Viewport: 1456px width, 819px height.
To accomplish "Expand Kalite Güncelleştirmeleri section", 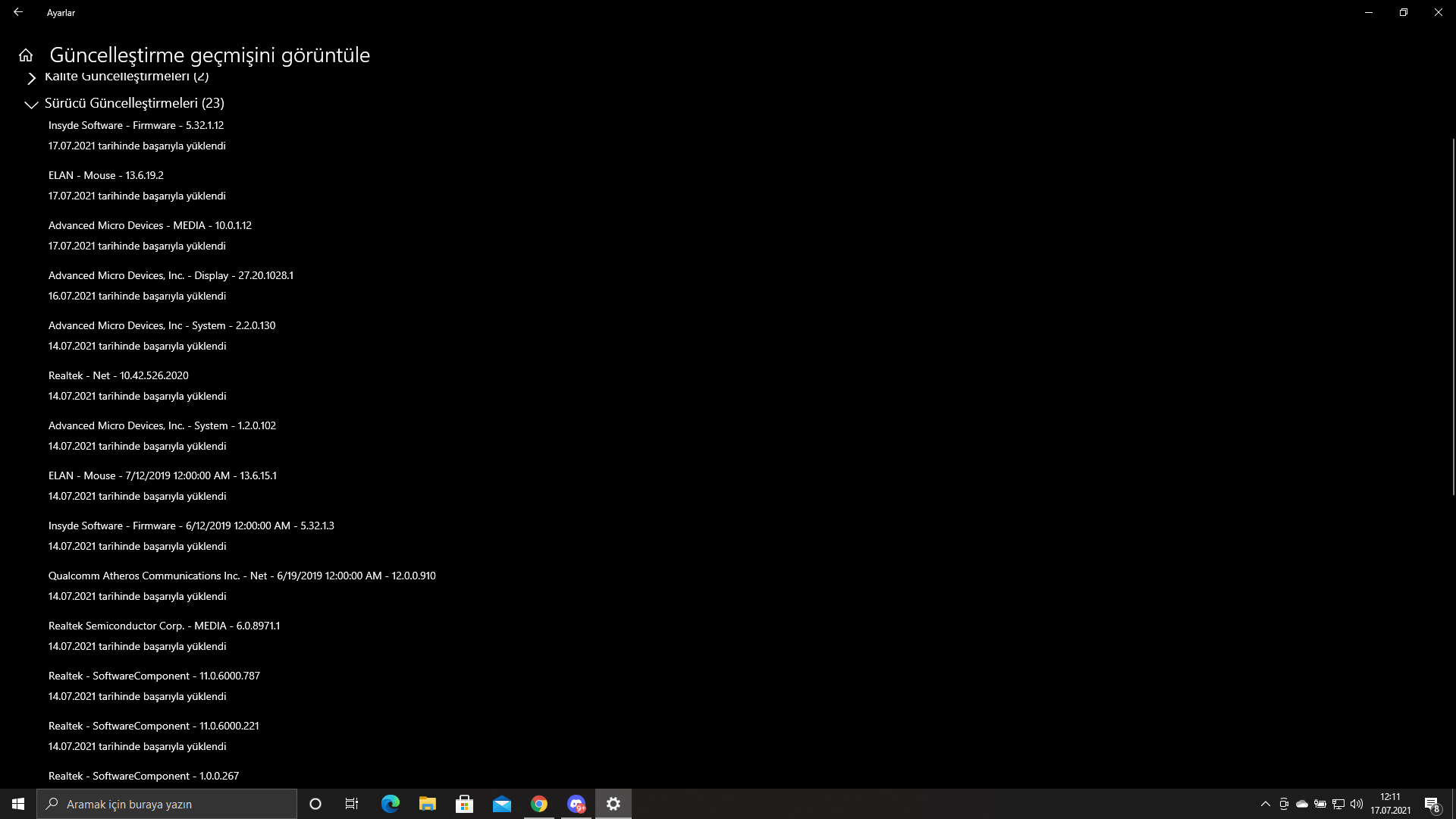I will [x=31, y=77].
